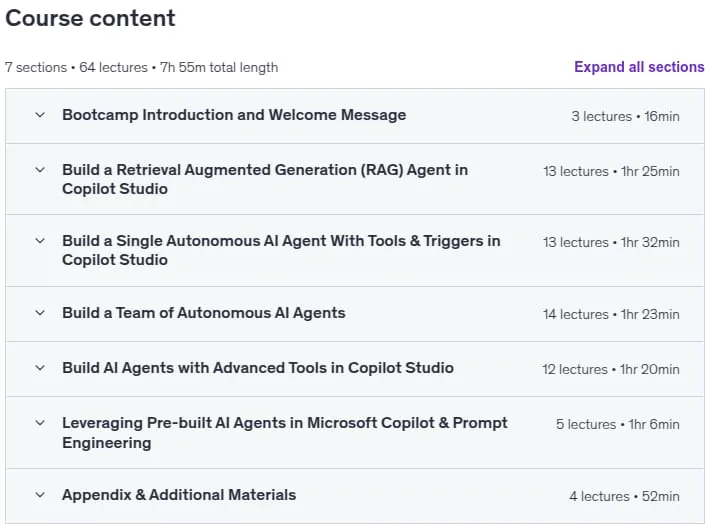Expand the RAG Agent section chevron

tap(40, 170)
